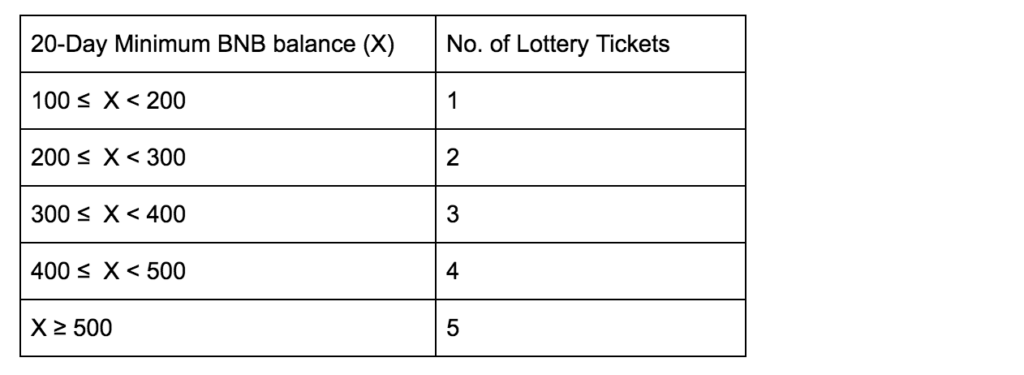
Task: Select the '400 ≤ X < 500' cell
Action: coord(228,271)
